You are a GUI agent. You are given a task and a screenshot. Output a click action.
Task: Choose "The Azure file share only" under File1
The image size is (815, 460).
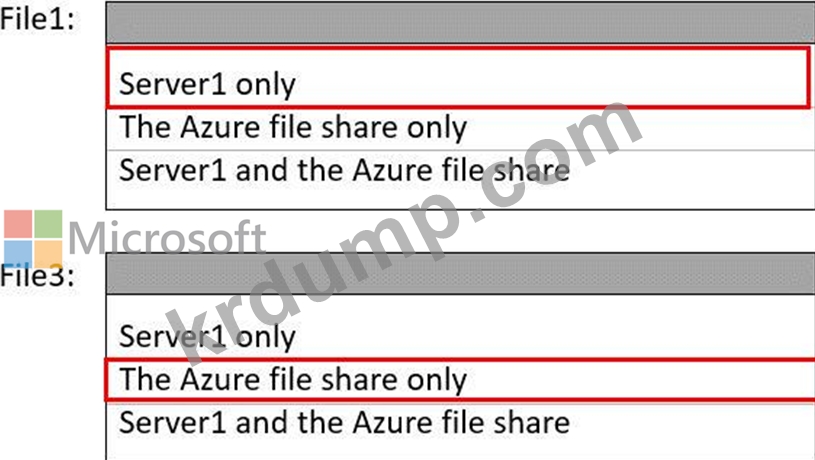coord(293,128)
